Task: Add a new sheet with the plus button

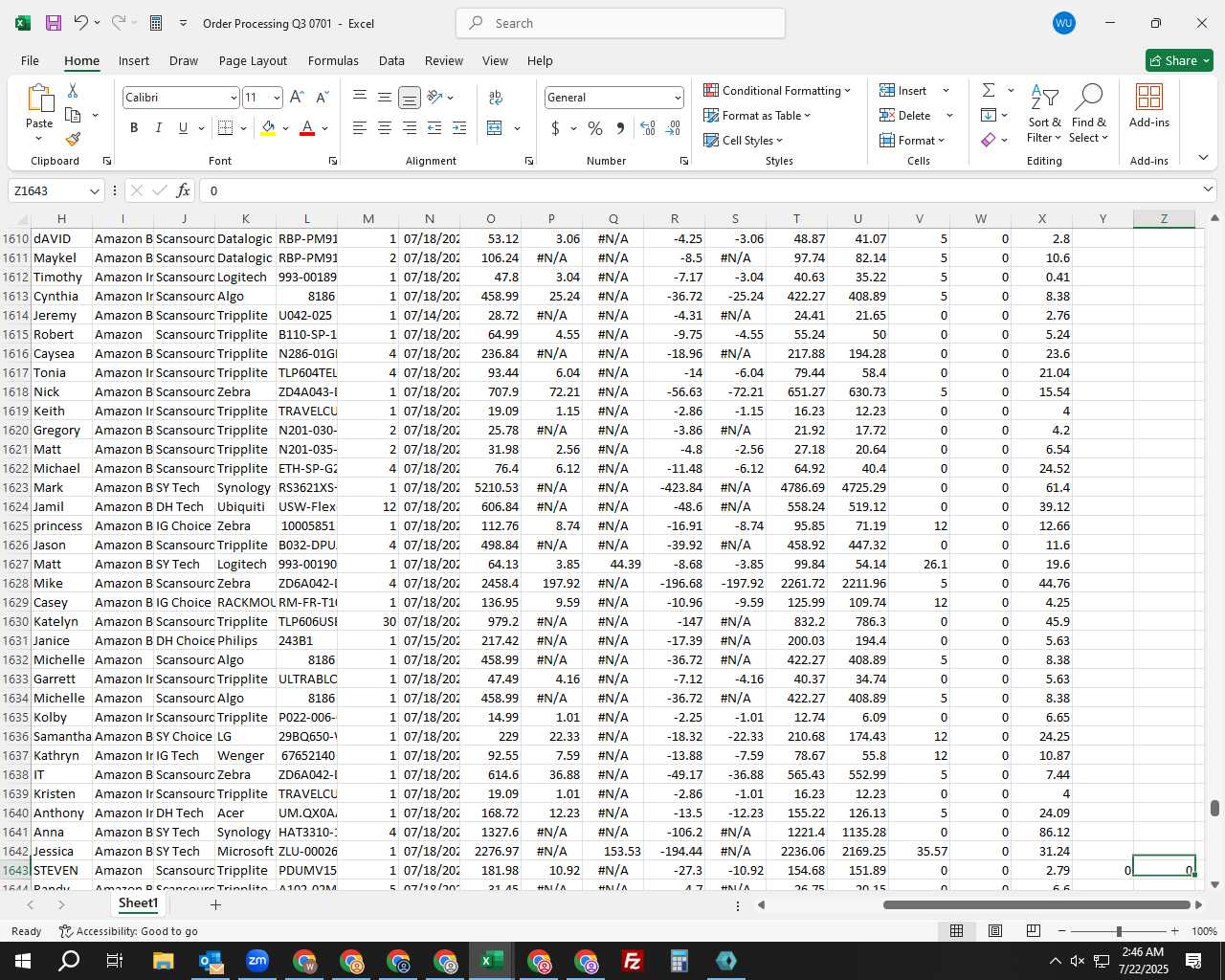Action: coord(215,904)
